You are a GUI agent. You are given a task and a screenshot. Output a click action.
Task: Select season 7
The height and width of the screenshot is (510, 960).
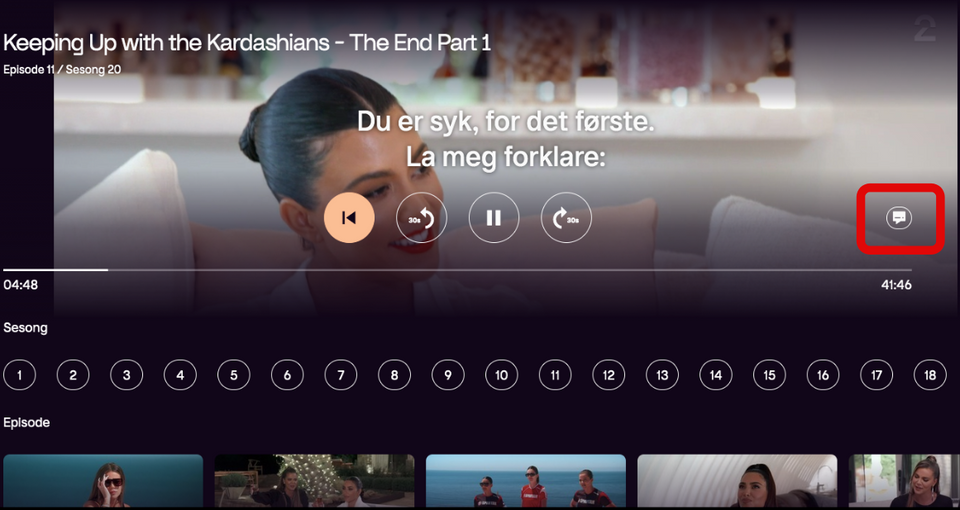(x=341, y=375)
